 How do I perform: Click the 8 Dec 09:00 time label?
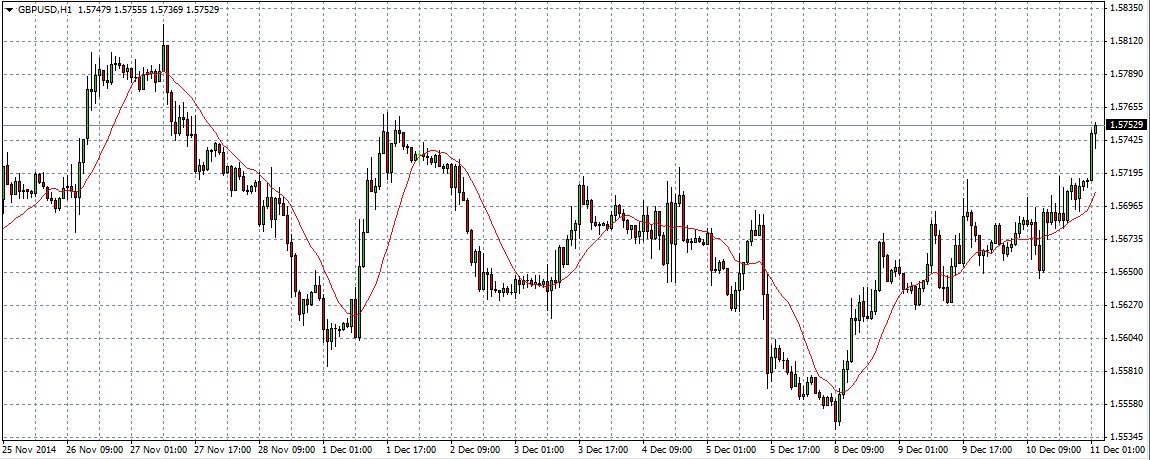point(862,450)
